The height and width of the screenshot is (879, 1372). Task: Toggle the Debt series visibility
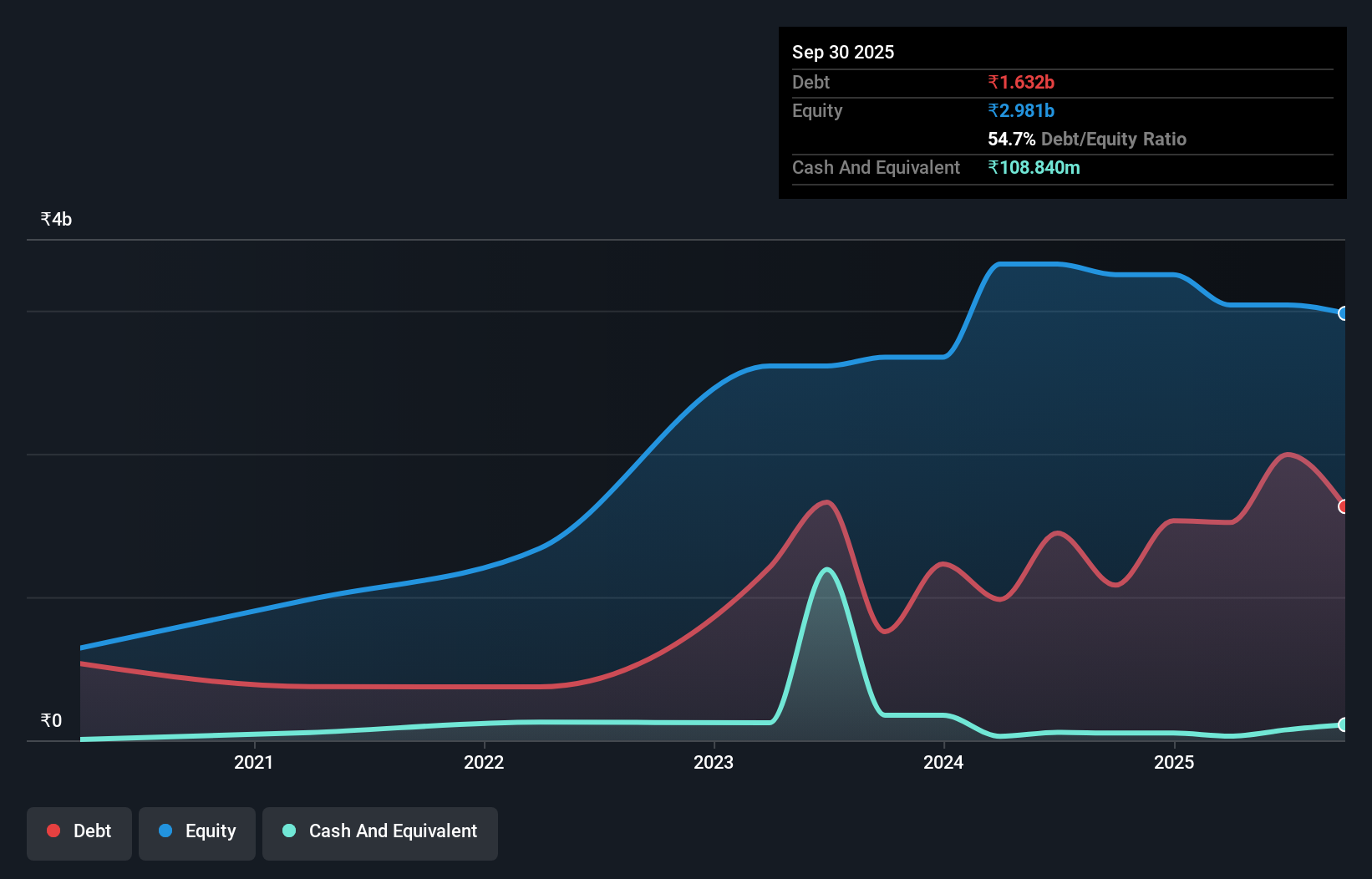[79, 831]
